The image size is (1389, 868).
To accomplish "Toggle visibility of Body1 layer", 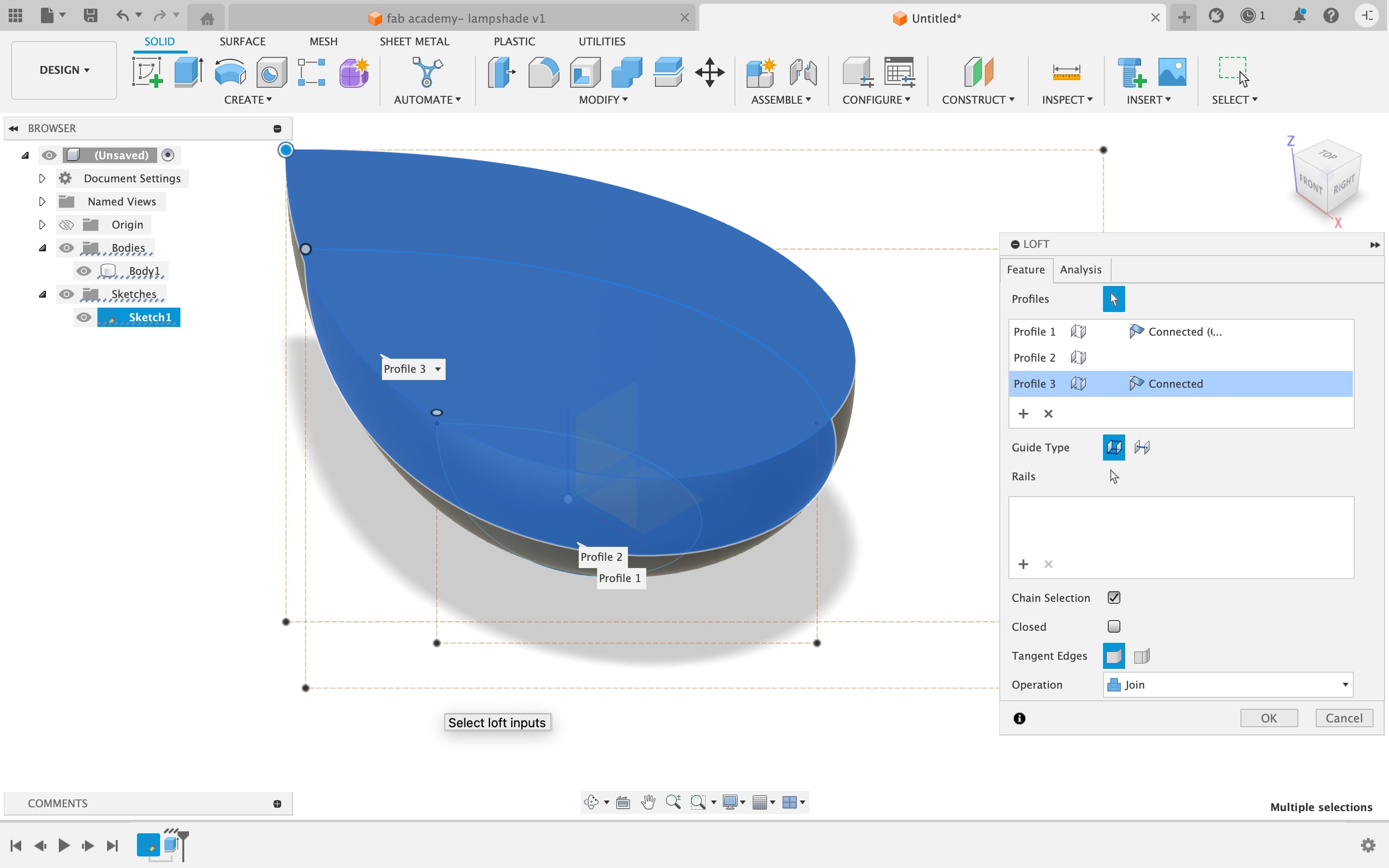I will 84,271.
